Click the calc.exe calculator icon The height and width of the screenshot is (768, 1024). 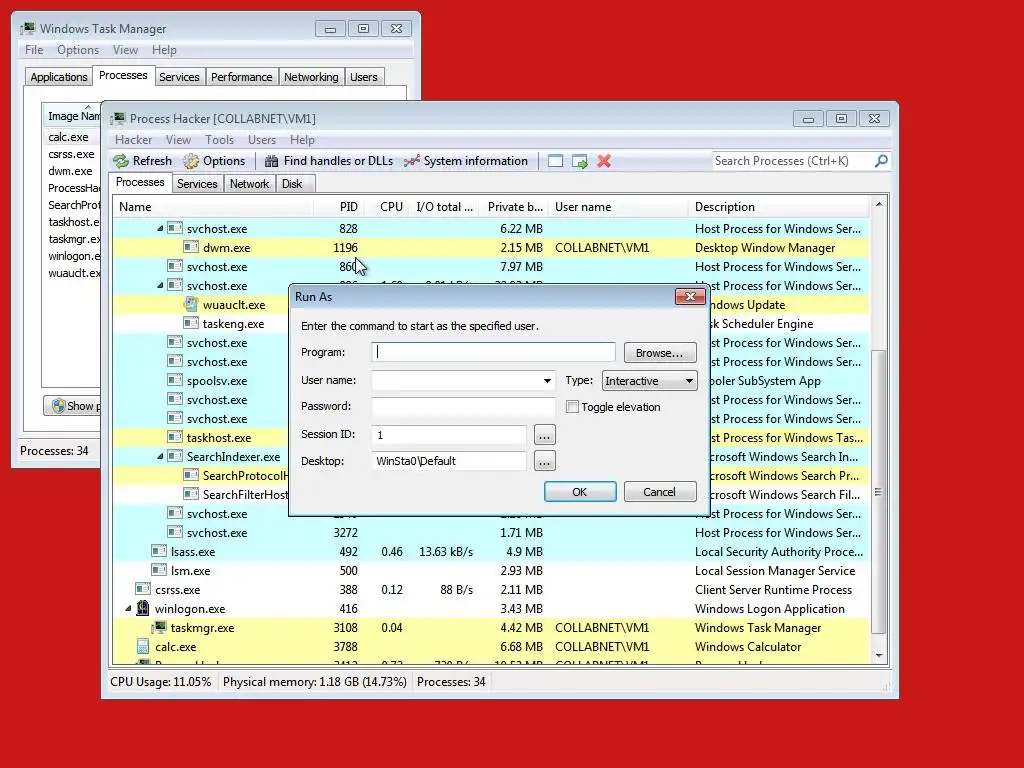point(142,647)
